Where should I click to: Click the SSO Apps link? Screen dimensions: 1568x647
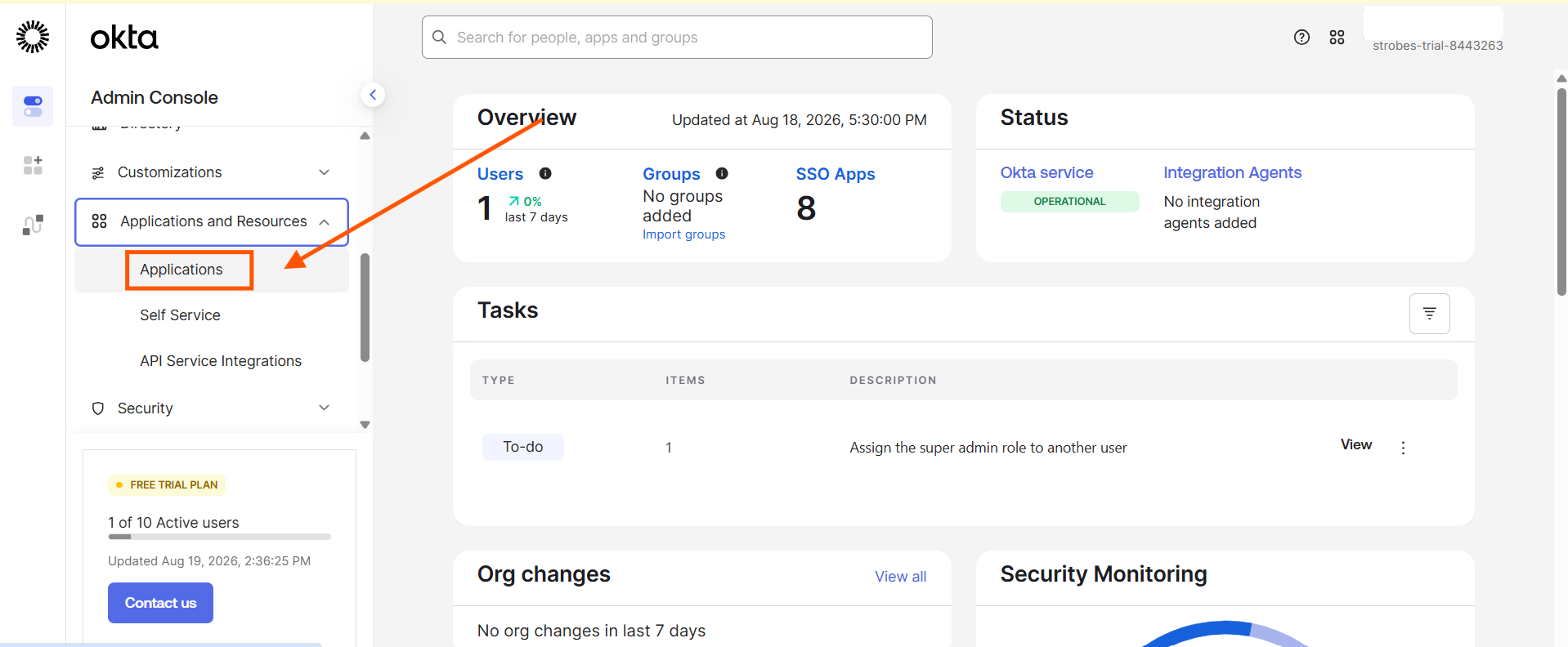tap(836, 174)
